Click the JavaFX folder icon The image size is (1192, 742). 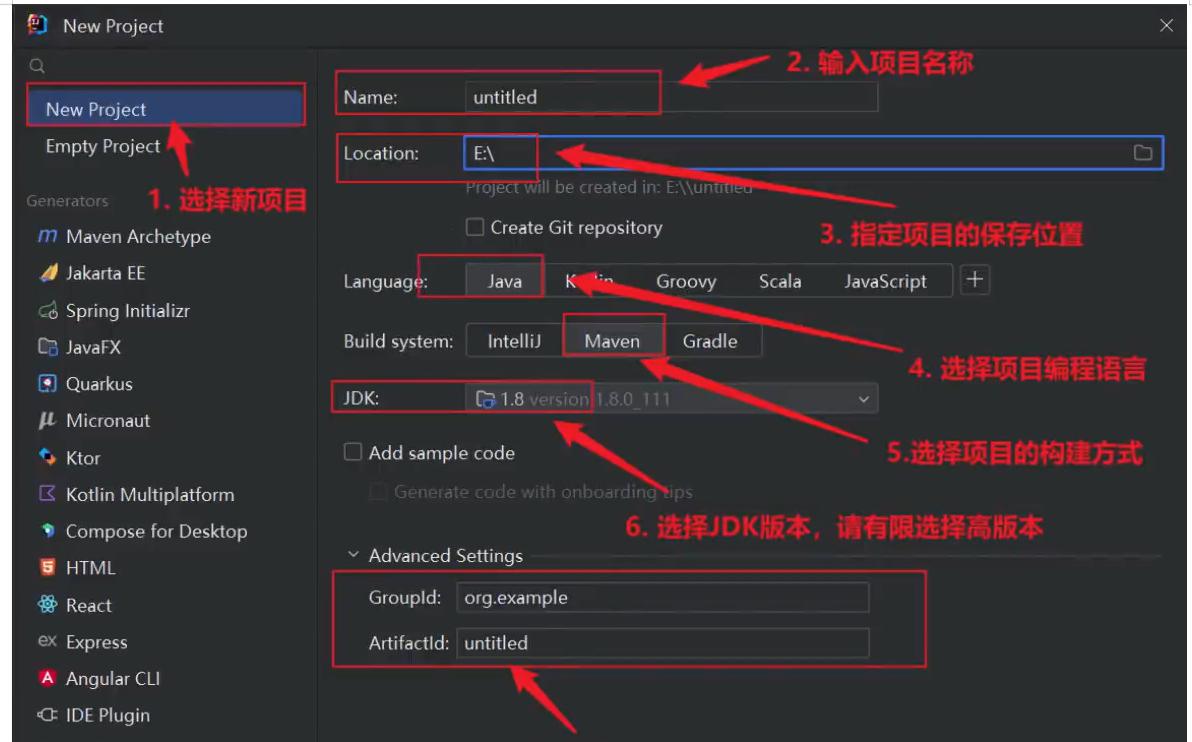48,347
